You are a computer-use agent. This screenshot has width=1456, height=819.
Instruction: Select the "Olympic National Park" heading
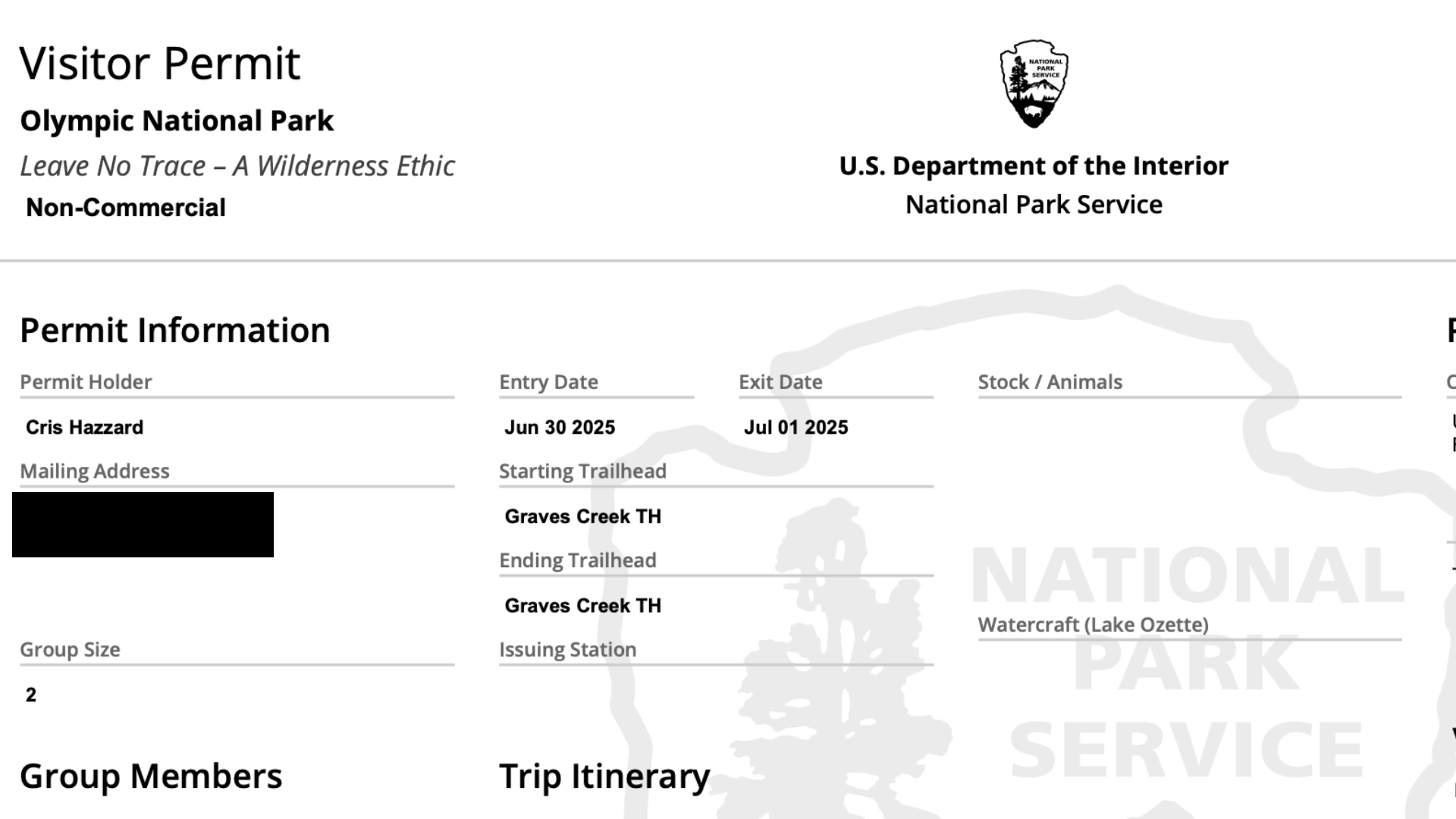177,121
